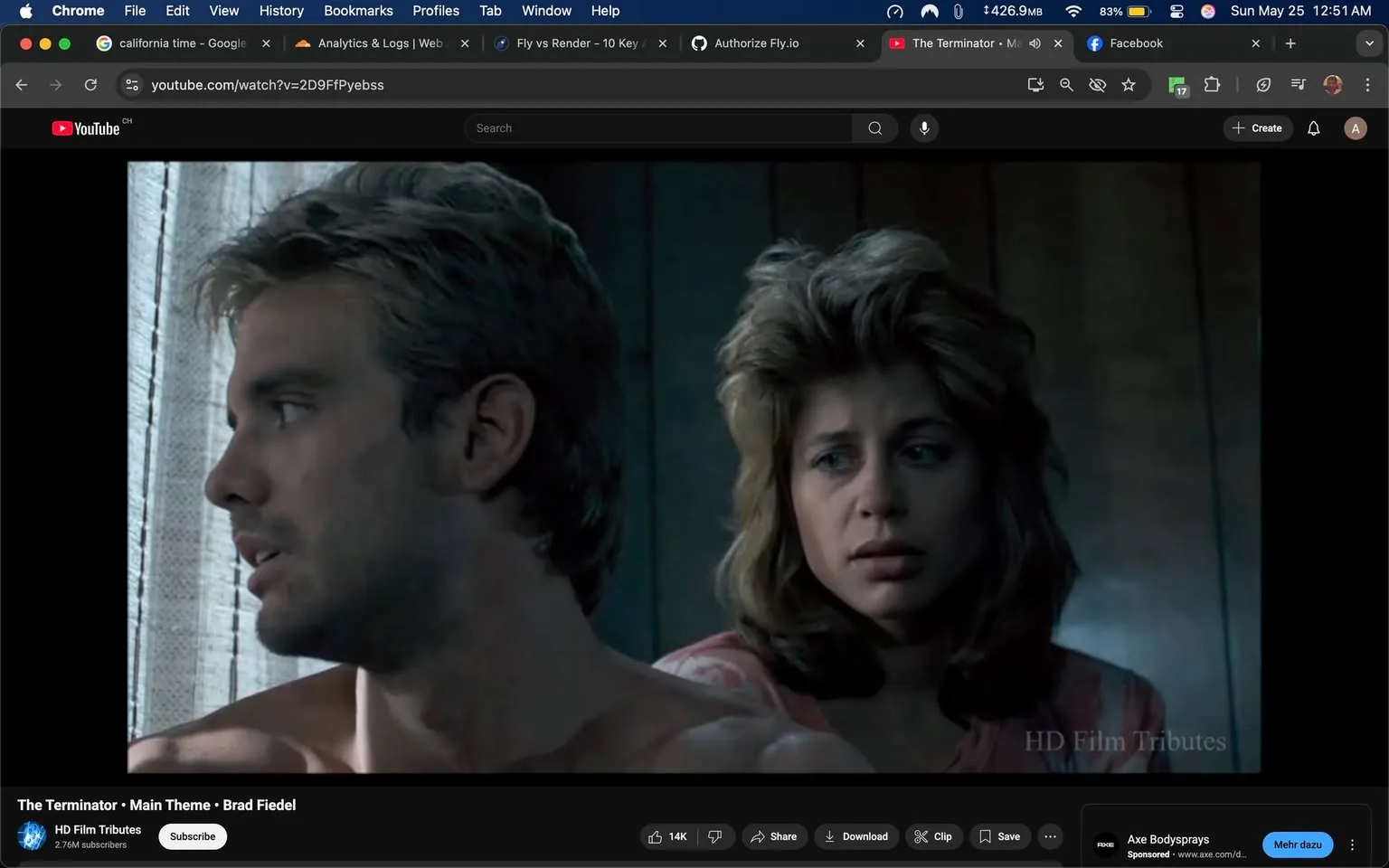This screenshot has height=868, width=1389.
Task: Like the video with the thumbs up
Action: 655,836
